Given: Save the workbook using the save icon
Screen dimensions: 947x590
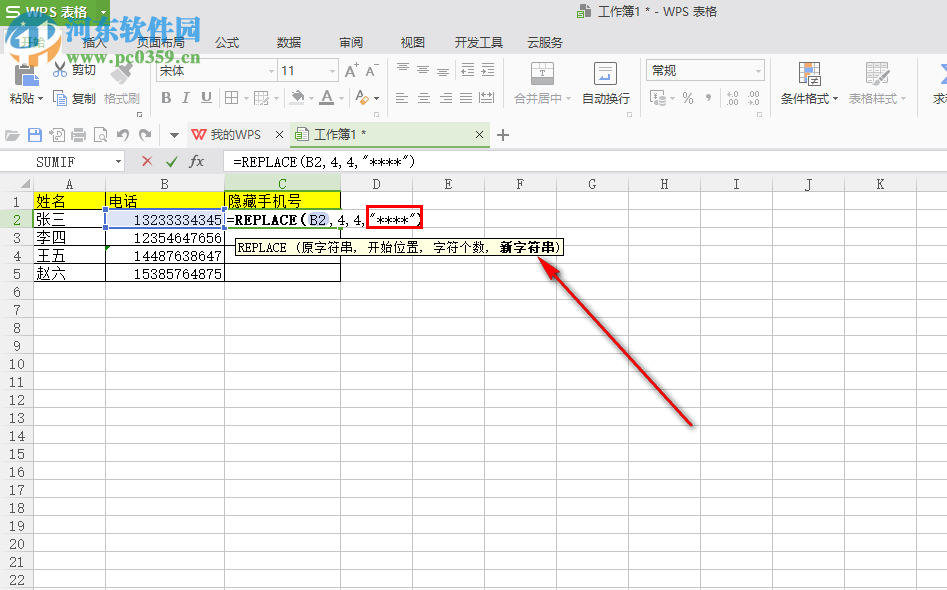Looking at the screenshot, I should point(34,134).
